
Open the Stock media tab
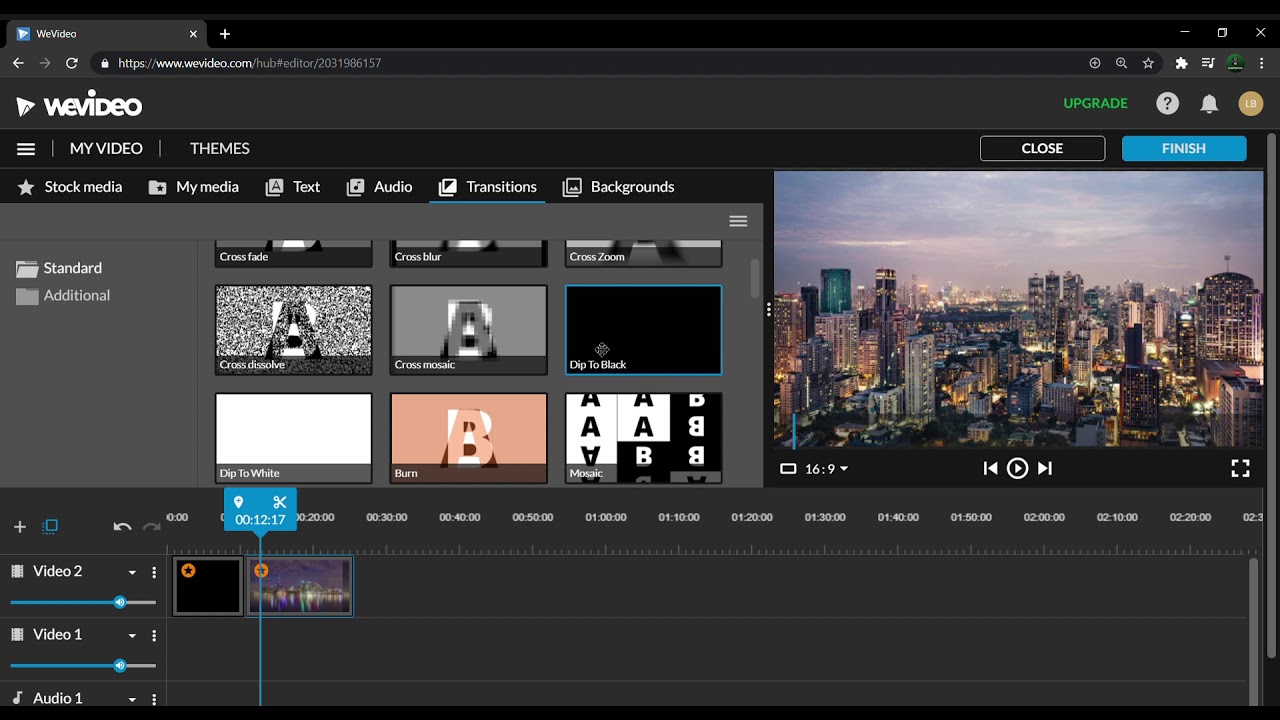click(70, 187)
